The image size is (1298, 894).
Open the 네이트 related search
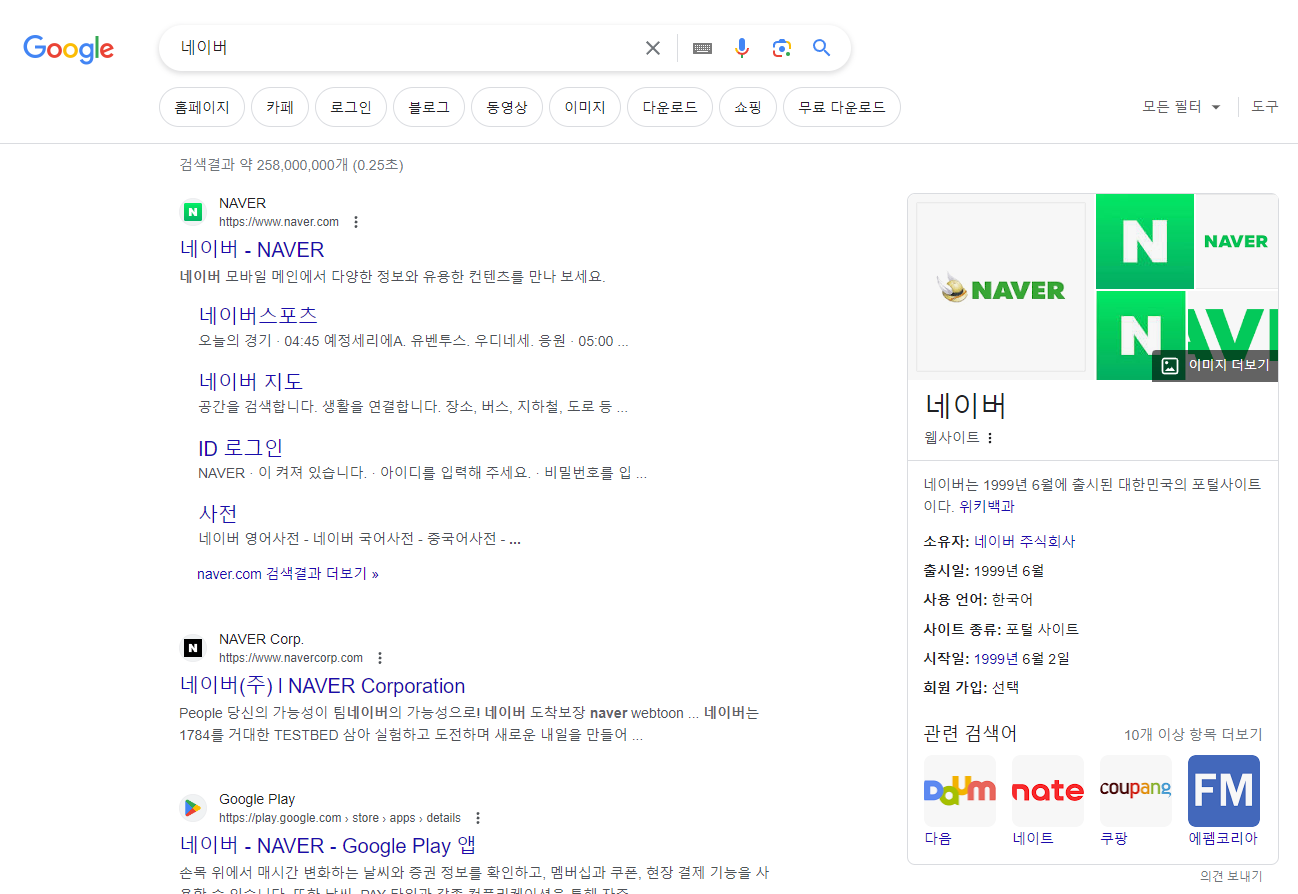[x=1048, y=801]
